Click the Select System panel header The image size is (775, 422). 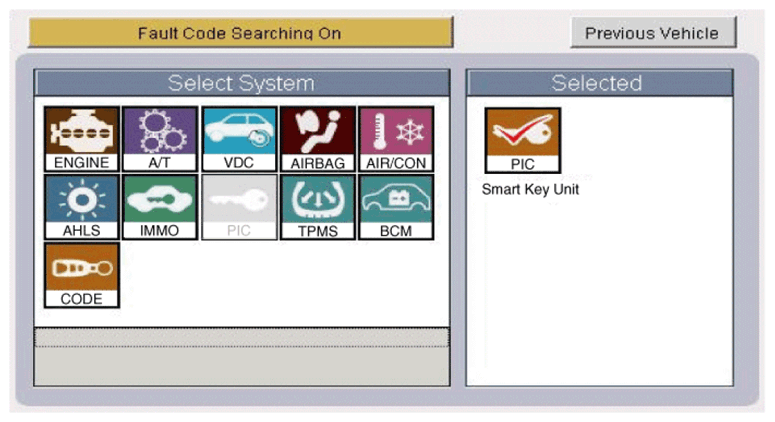pos(241,83)
